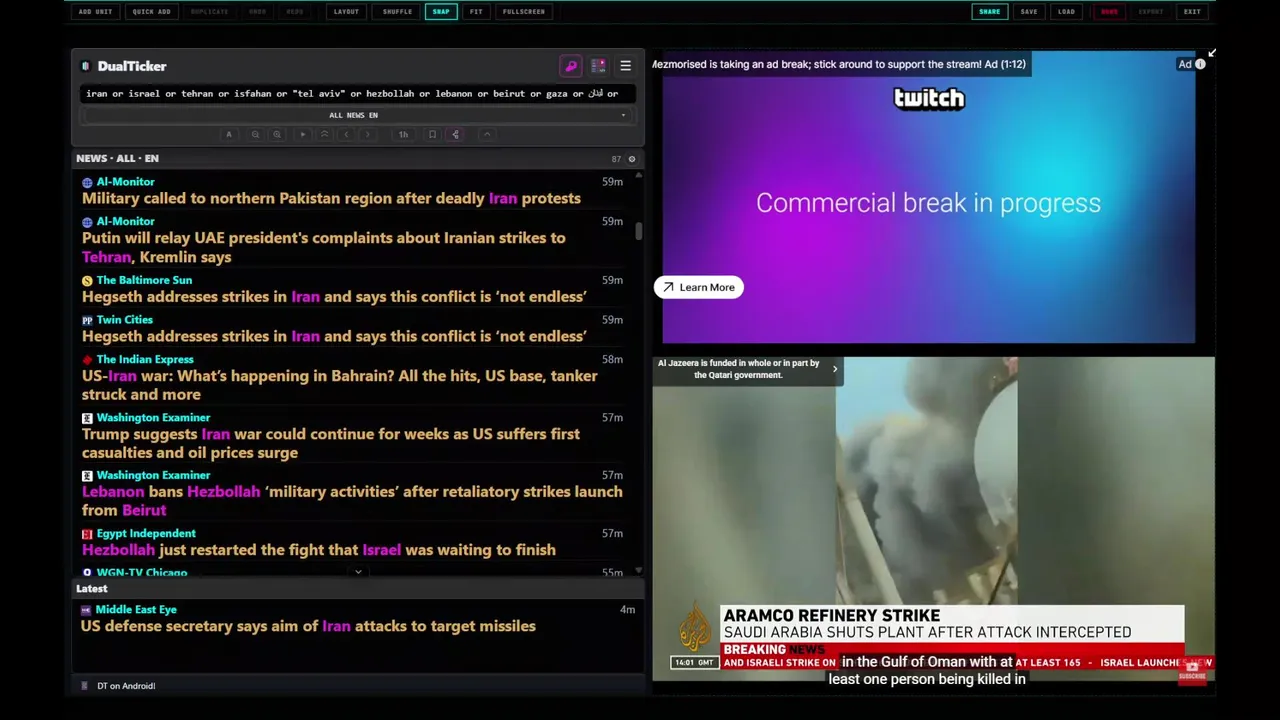This screenshot has width=1280, height=720.
Task: Click the zoom in magnifier icon
Action: (x=277, y=134)
